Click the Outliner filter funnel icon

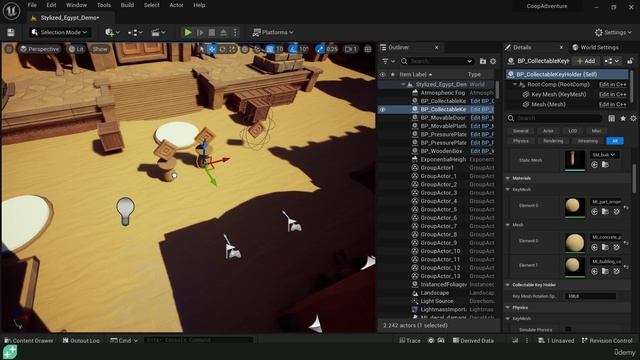point(385,61)
